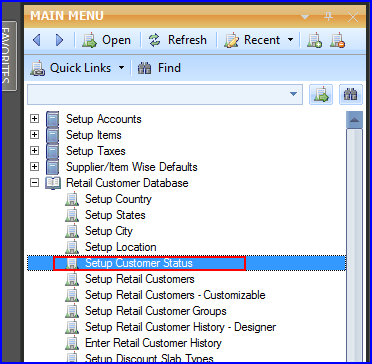The height and width of the screenshot is (364, 372).
Task: Select the Setup Accounts folder icon
Action: (53, 119)
